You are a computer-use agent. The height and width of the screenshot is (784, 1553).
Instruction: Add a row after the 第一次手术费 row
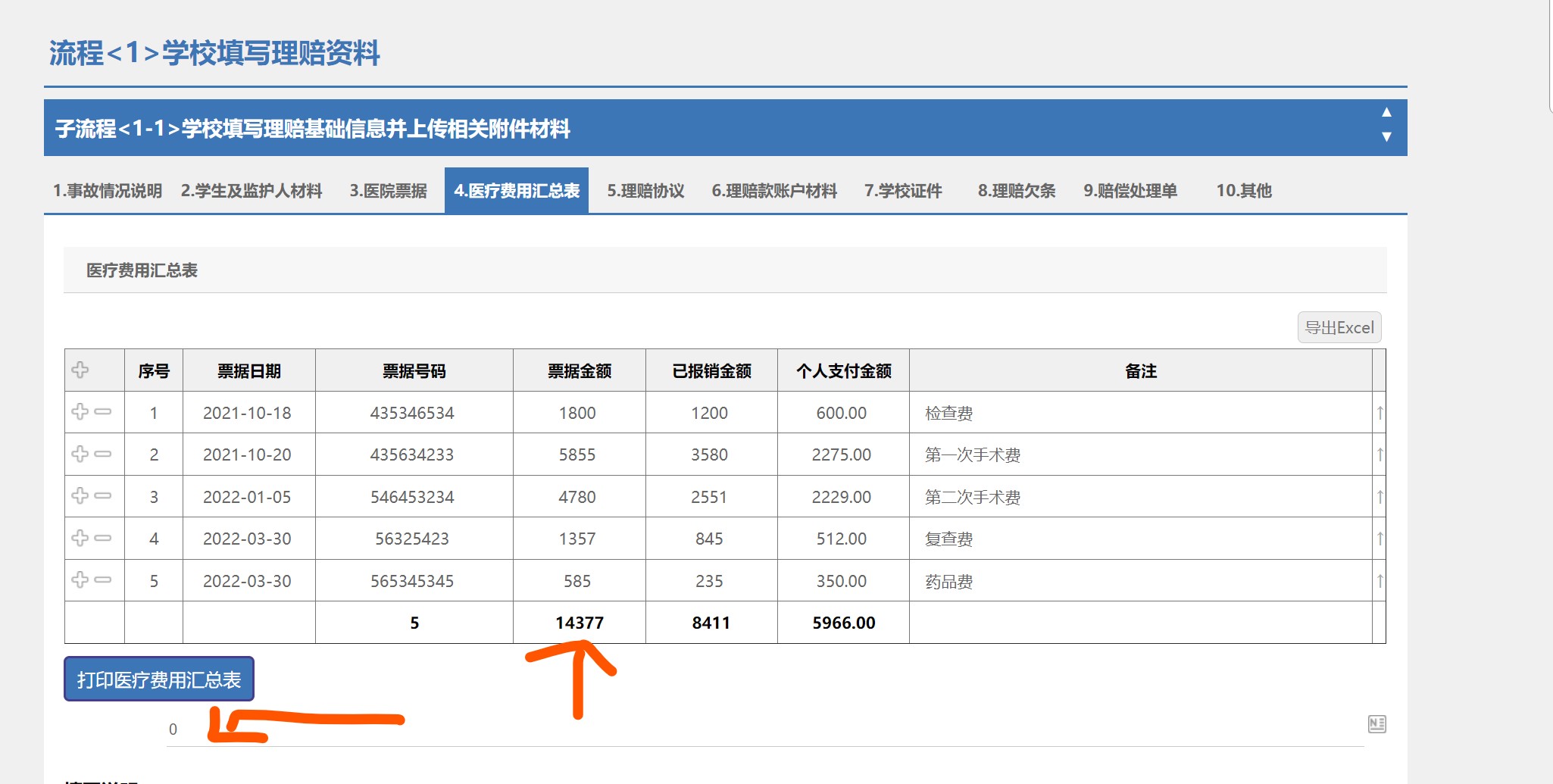[80, 454]
